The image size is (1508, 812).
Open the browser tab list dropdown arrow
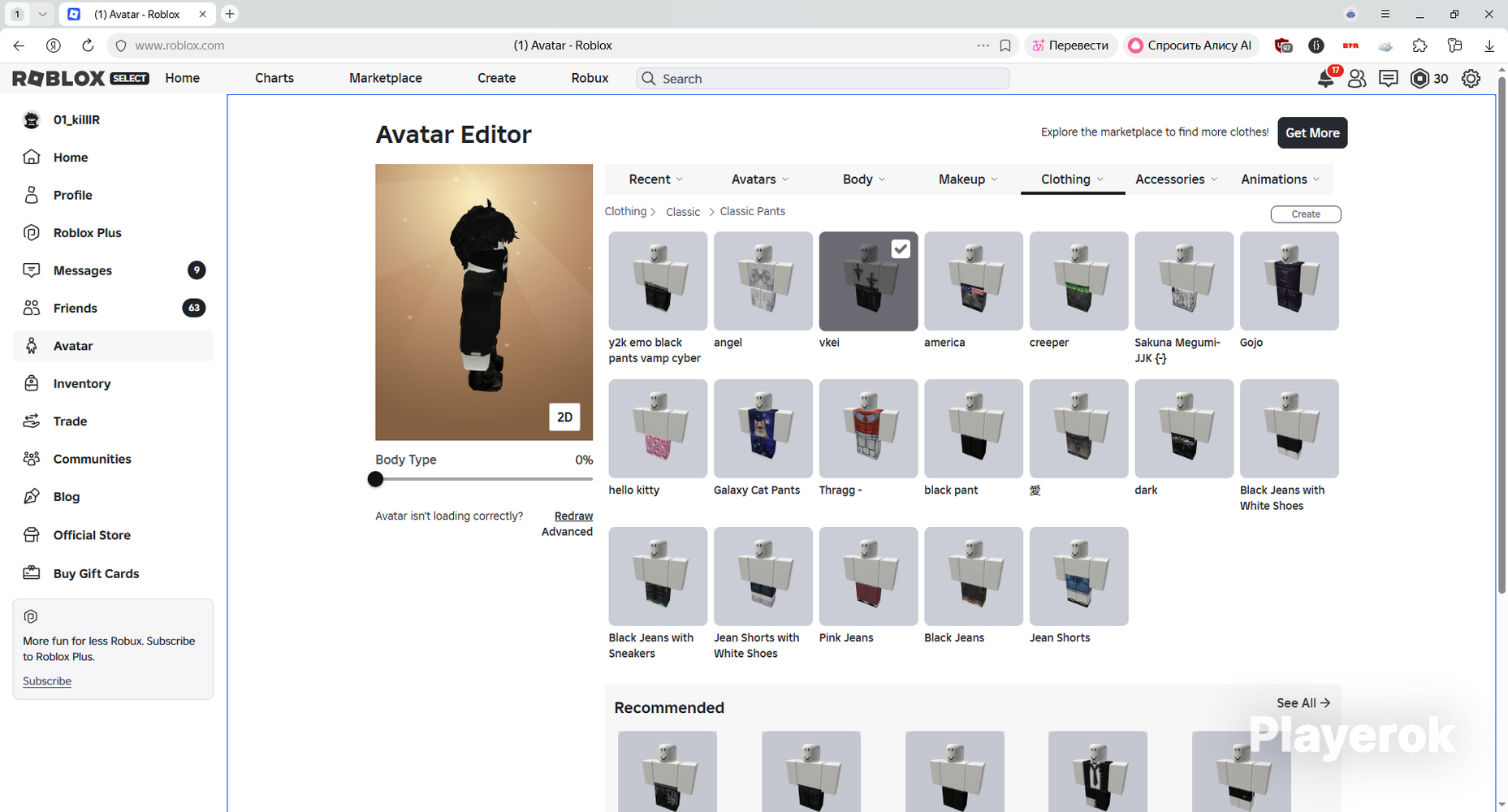[x=43, y=14]
